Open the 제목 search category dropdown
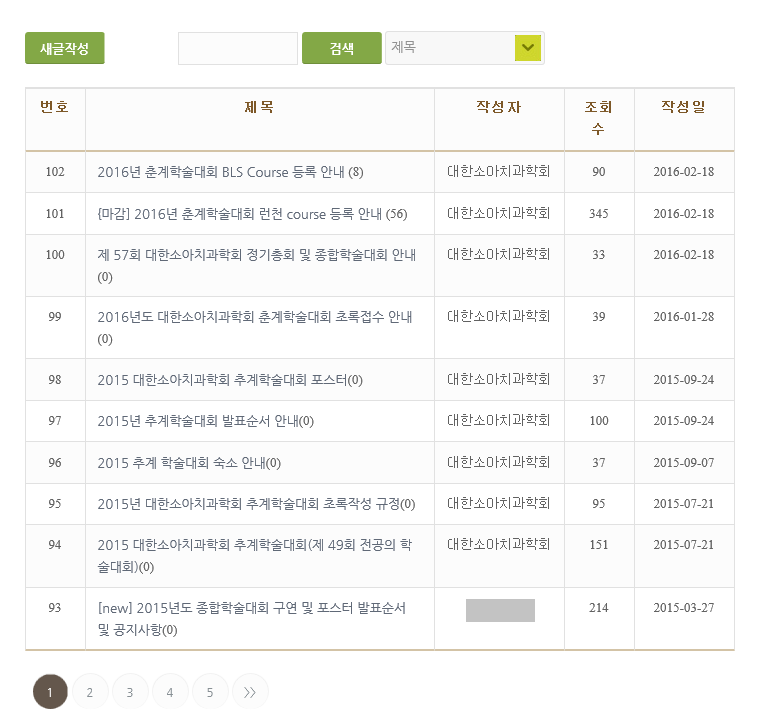Viewport: 760px width, 728px height. pos(450,48)
